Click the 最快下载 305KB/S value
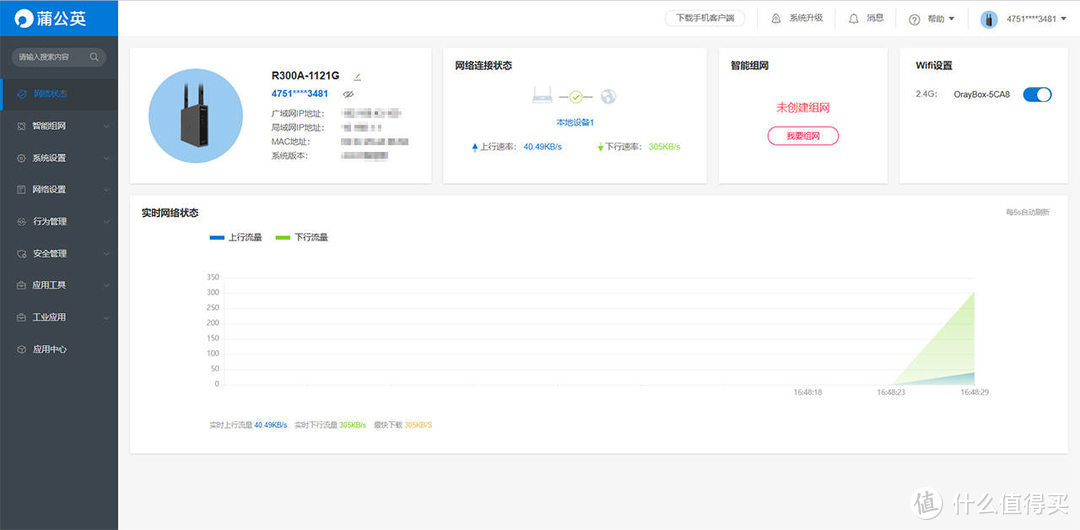The width and height of the screenshot is (1080, 530). (418, 425)
